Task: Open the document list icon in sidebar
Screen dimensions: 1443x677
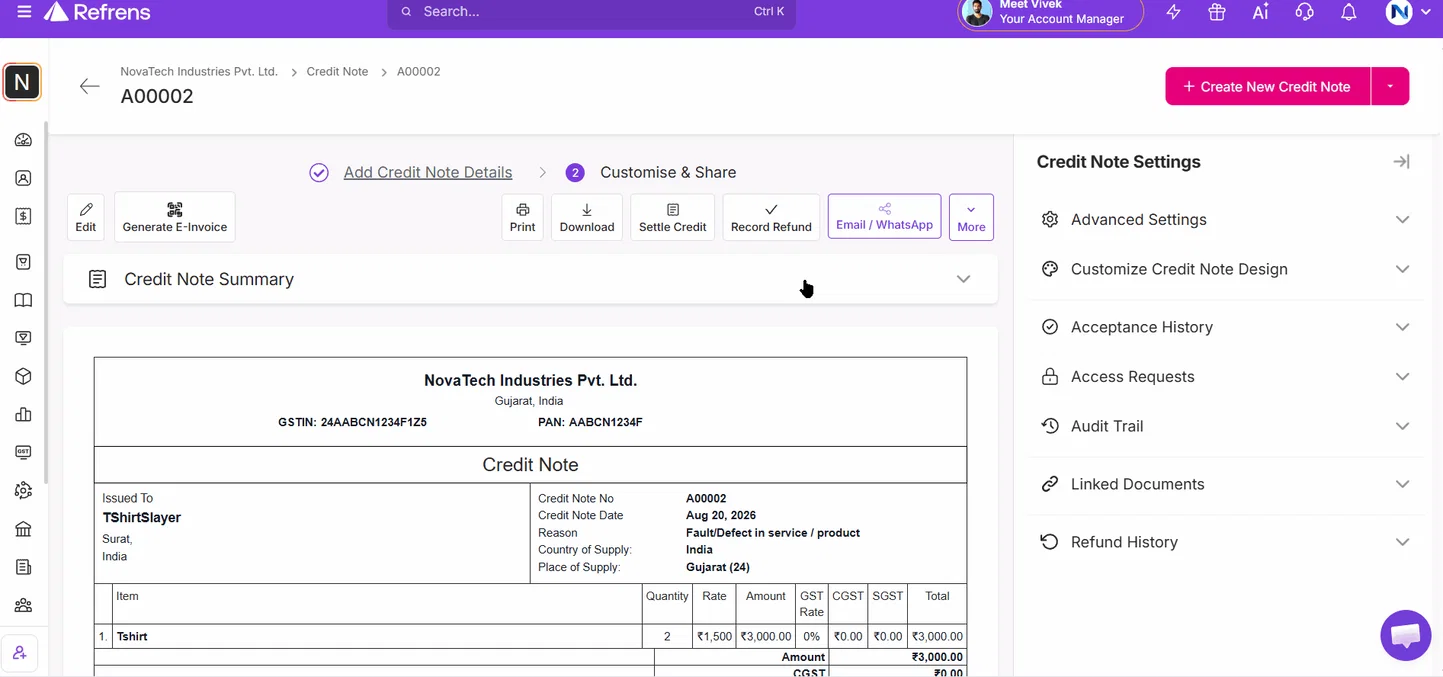Action: pyautogui.click(x=23, y=567)
